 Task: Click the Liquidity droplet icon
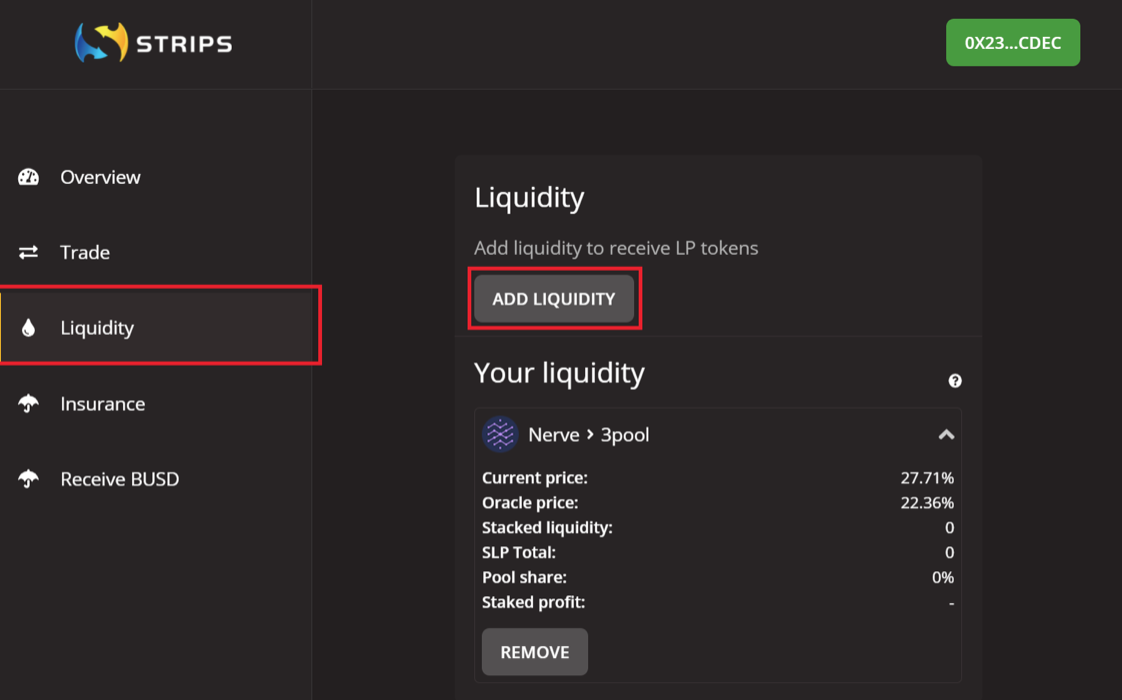[x=28, y=328]
